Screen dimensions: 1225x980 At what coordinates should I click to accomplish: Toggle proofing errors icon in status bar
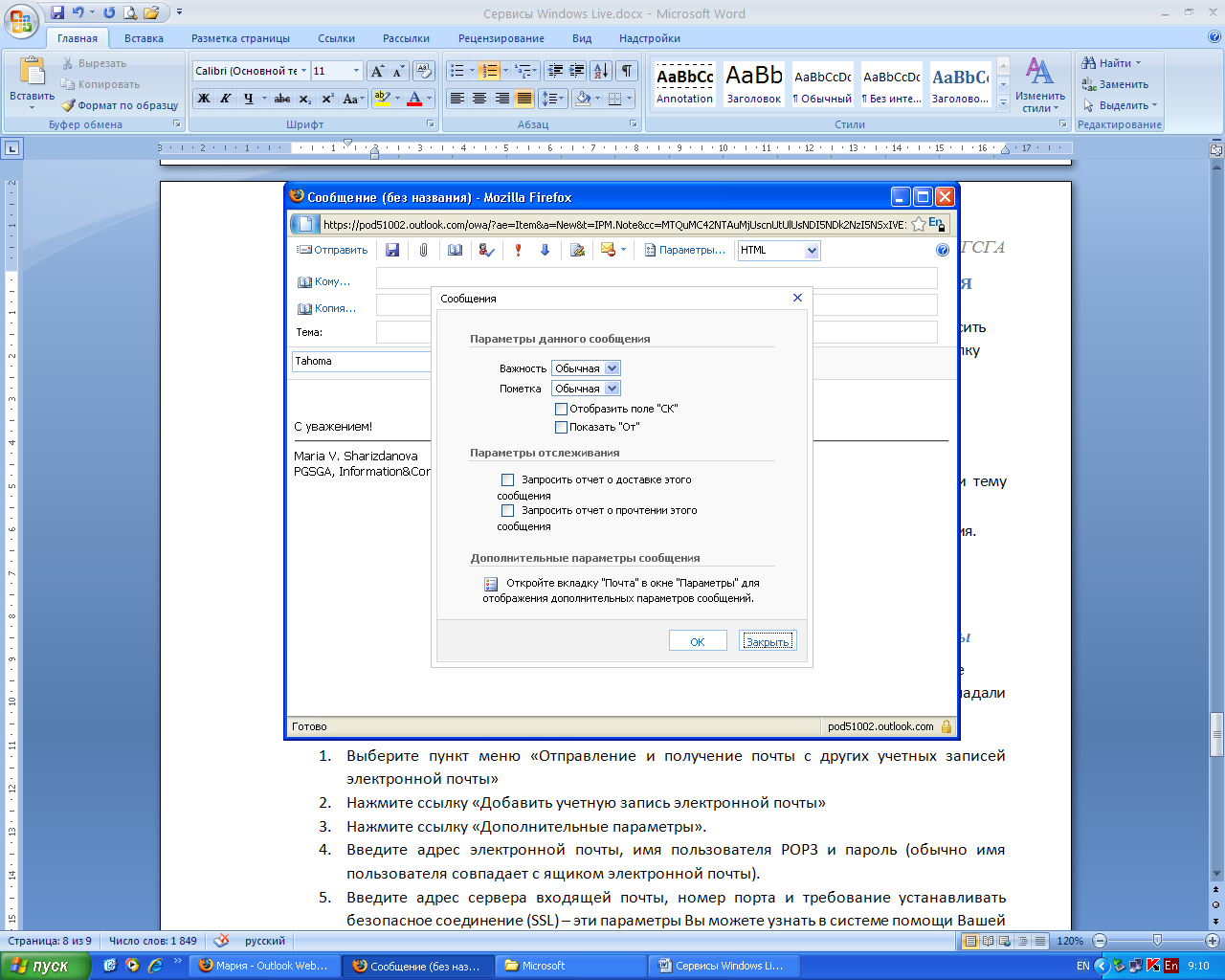[x=221, y=941]
